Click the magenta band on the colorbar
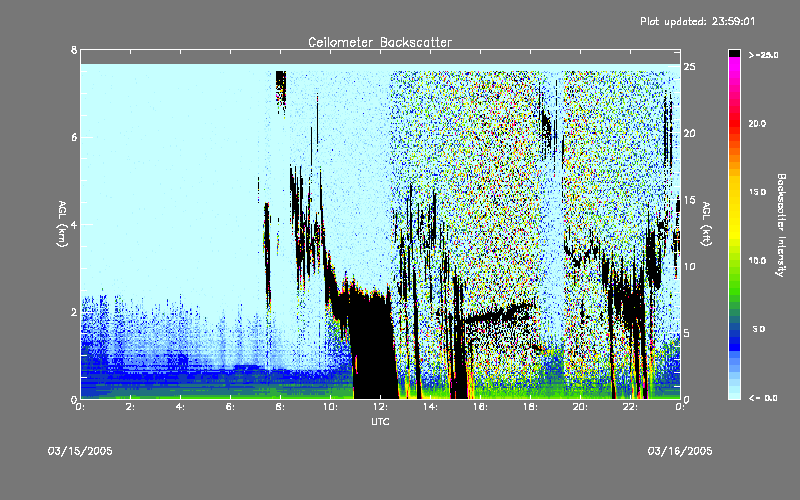The width and height of the screenshot is (800, 500). click(734, 66)
